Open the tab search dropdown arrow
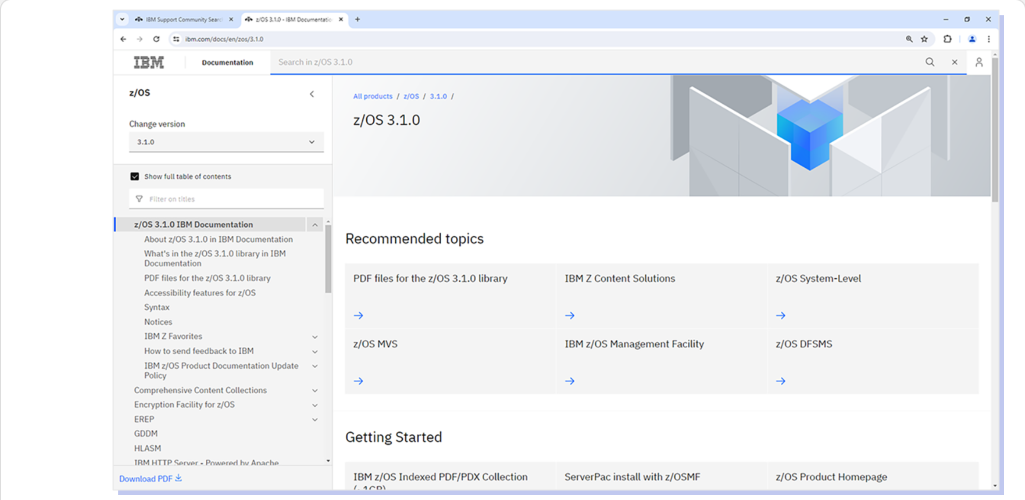This screenshot has height=500, width=1025. (x=122, y=20)
